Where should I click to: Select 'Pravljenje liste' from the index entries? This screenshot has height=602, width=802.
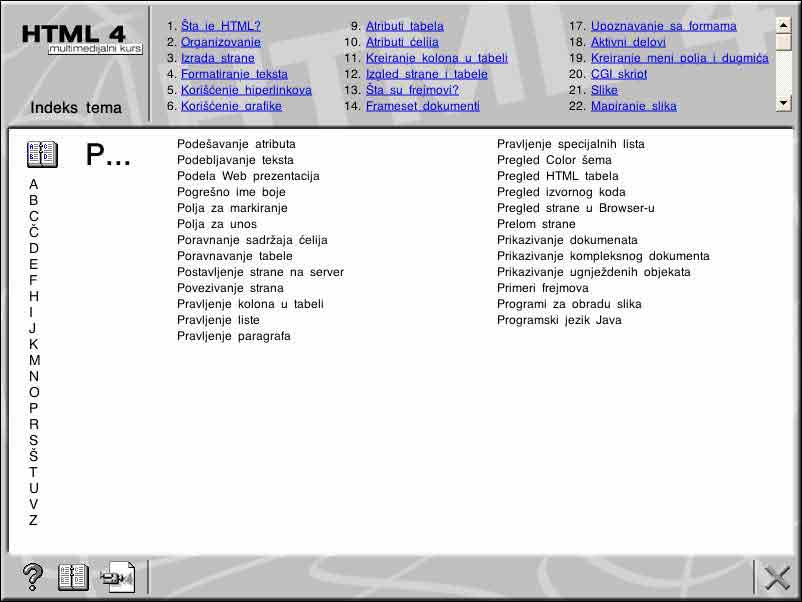221,320
